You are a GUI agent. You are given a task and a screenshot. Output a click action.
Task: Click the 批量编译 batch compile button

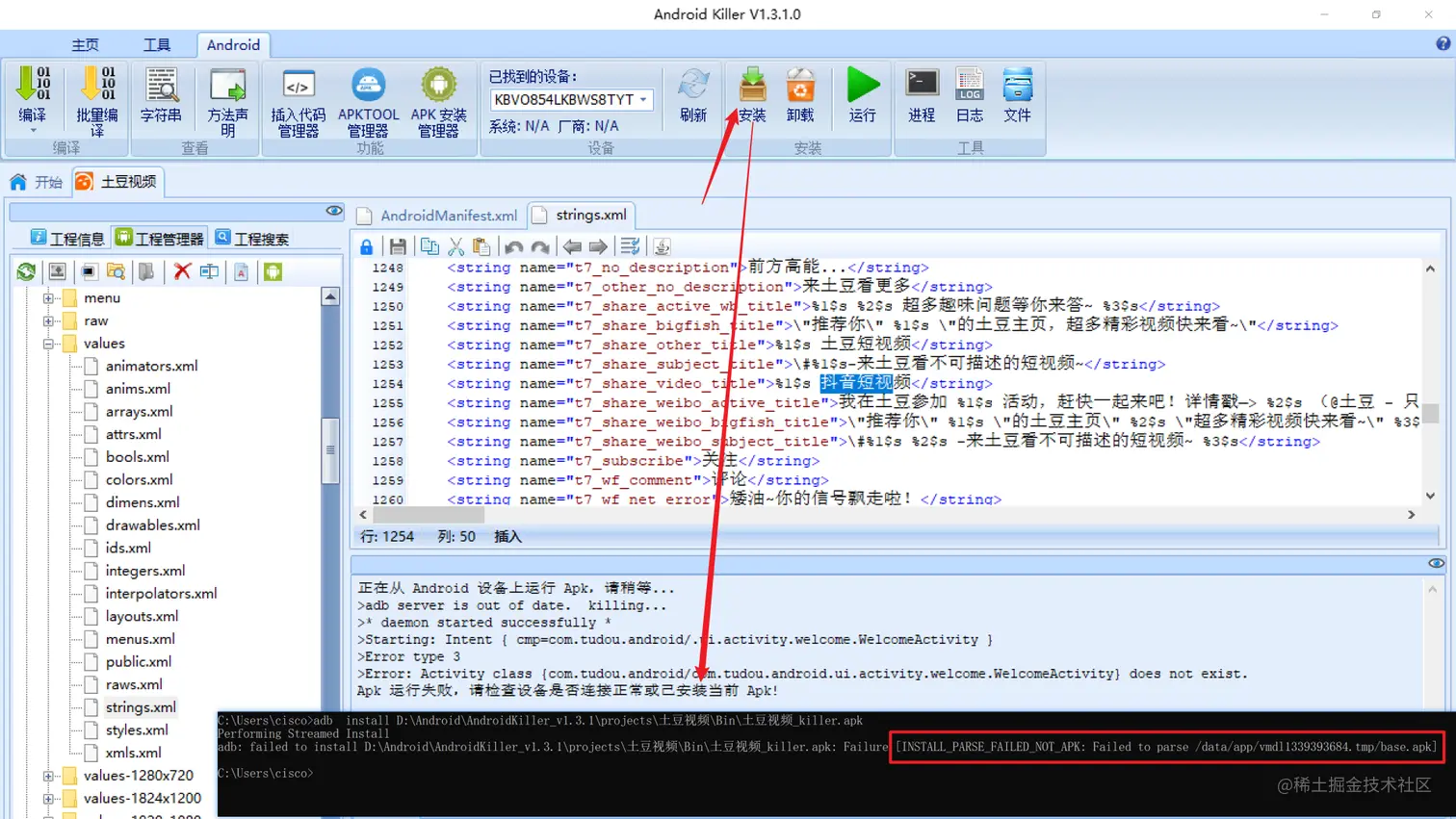pyautogui.click(x=97, y=100)
